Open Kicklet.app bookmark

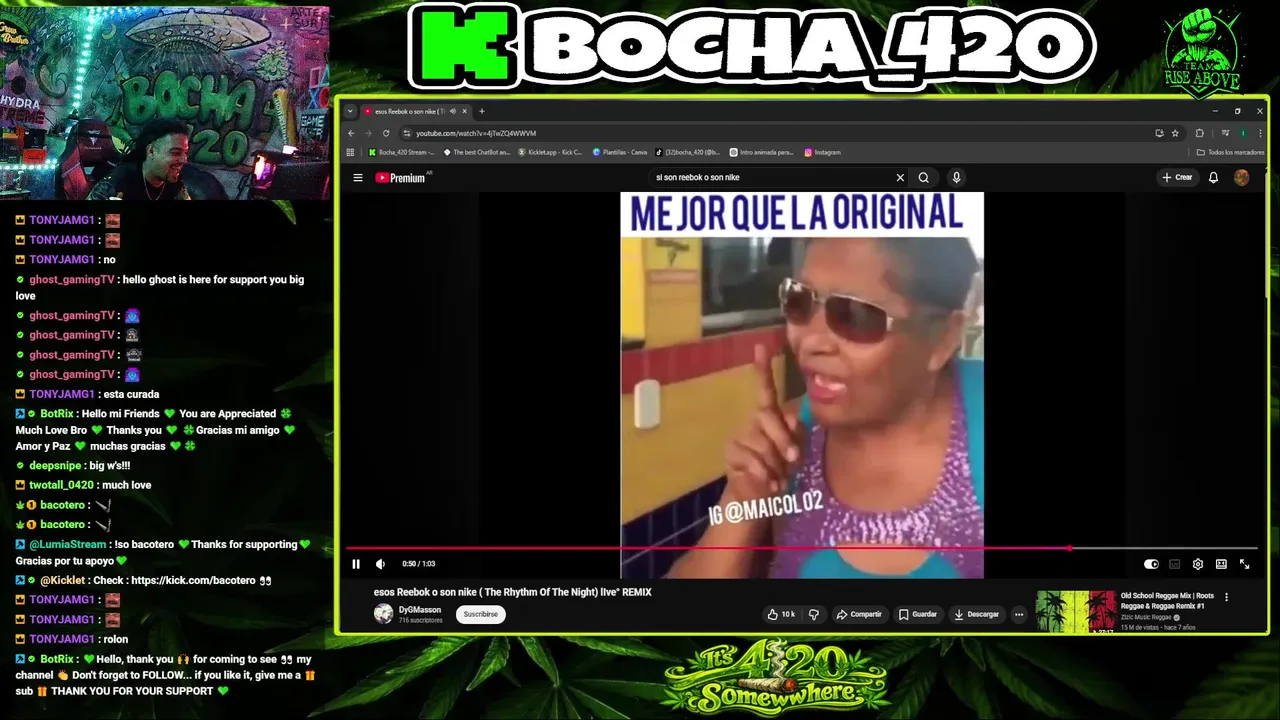(x=549, y=153)
